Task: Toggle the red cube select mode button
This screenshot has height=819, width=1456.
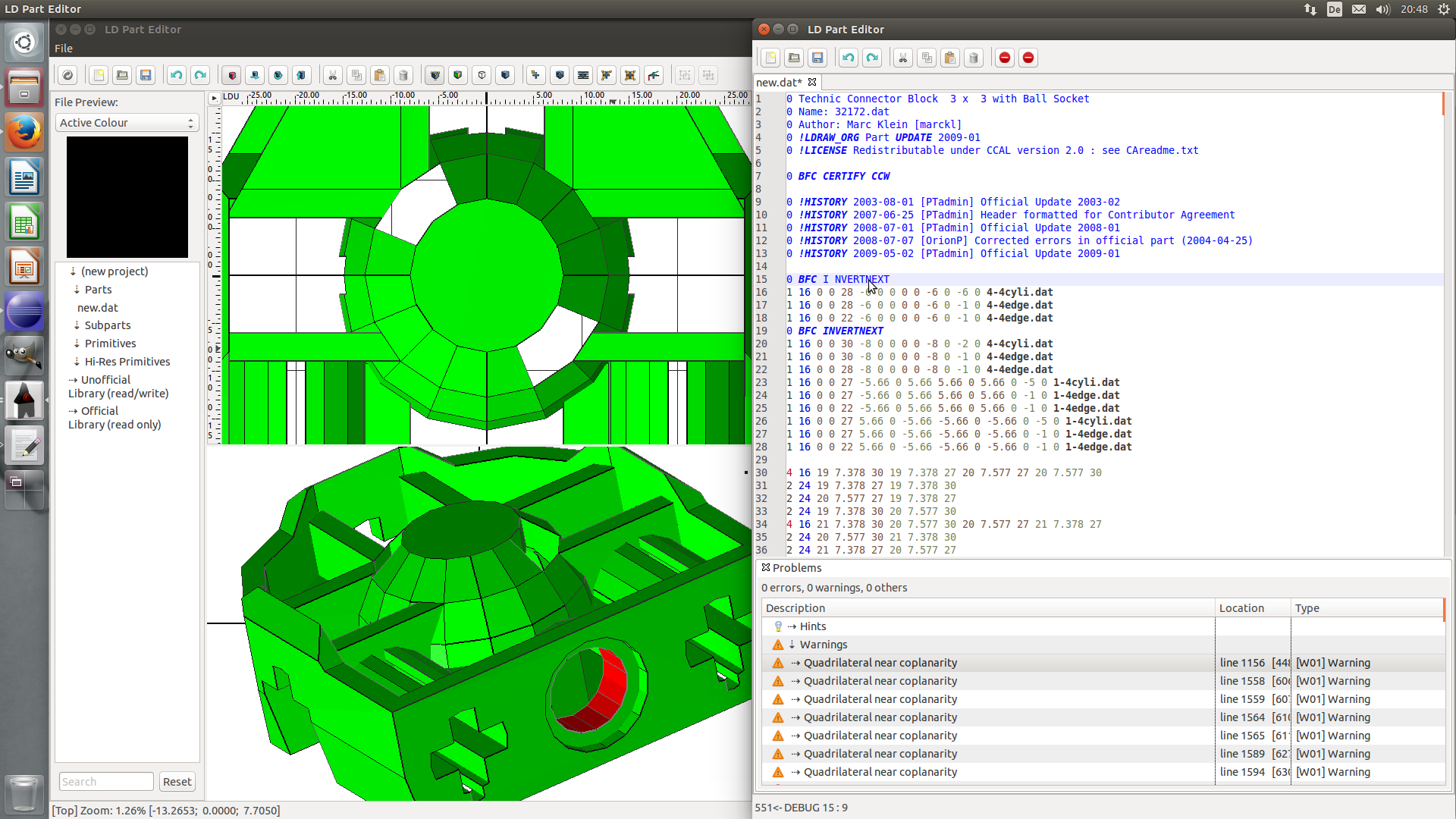Action: point(232,75)
